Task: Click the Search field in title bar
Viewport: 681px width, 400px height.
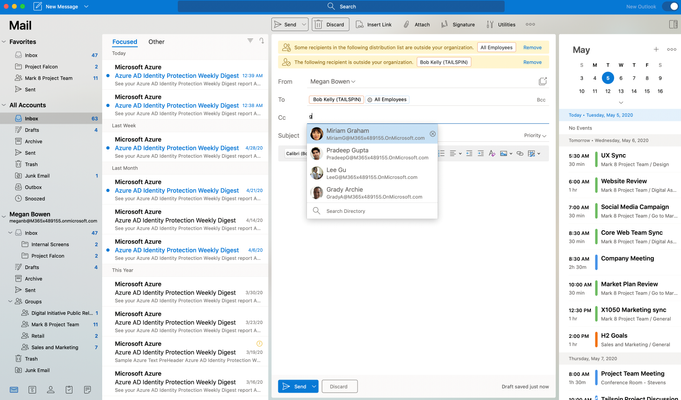Action: pyautogui.click(x=341, y=7)
